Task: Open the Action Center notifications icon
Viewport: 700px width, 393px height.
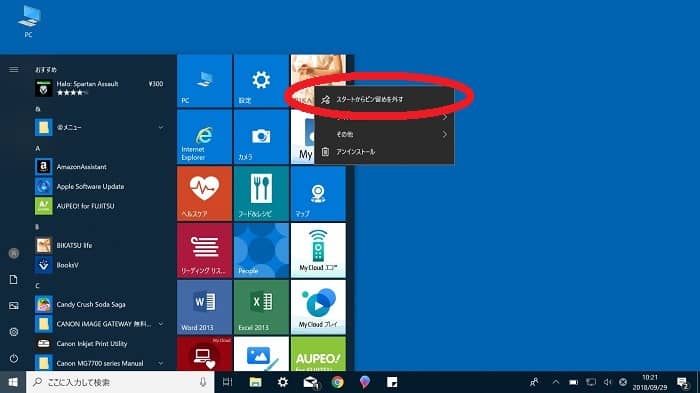Action: (683, 383)
